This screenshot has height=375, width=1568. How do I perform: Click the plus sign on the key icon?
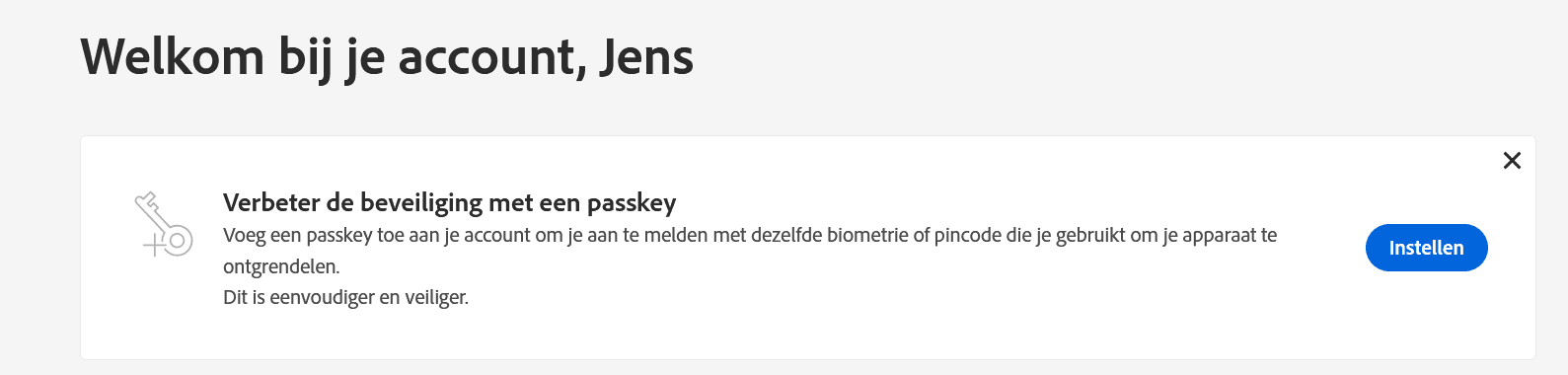pos(154,244)
